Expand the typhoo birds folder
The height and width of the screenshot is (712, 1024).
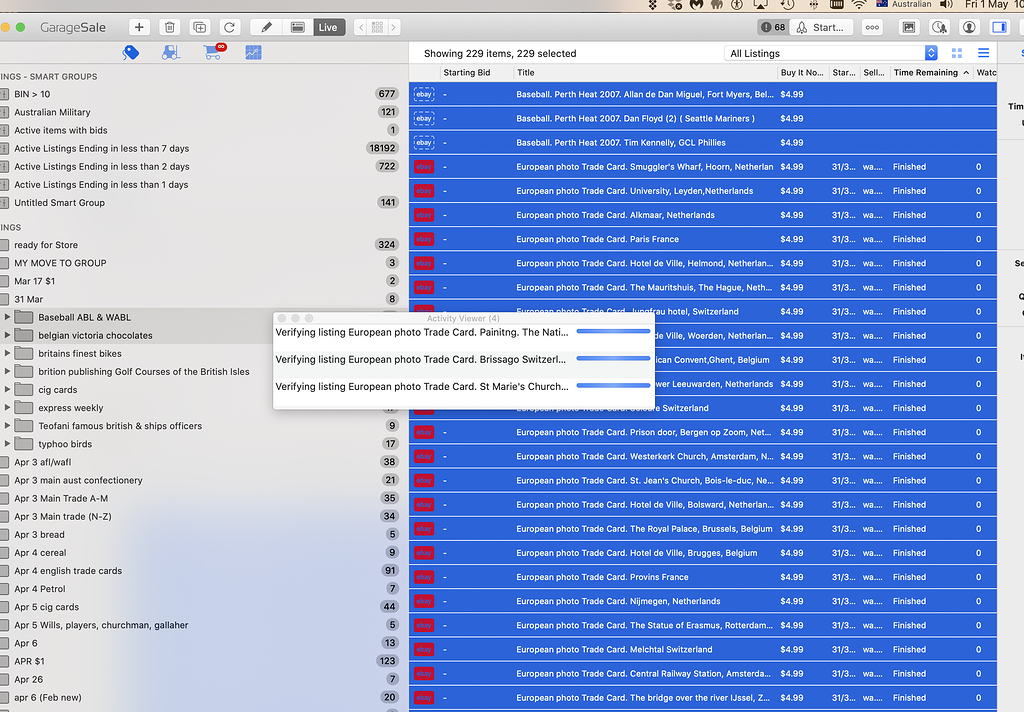[7, 444]
